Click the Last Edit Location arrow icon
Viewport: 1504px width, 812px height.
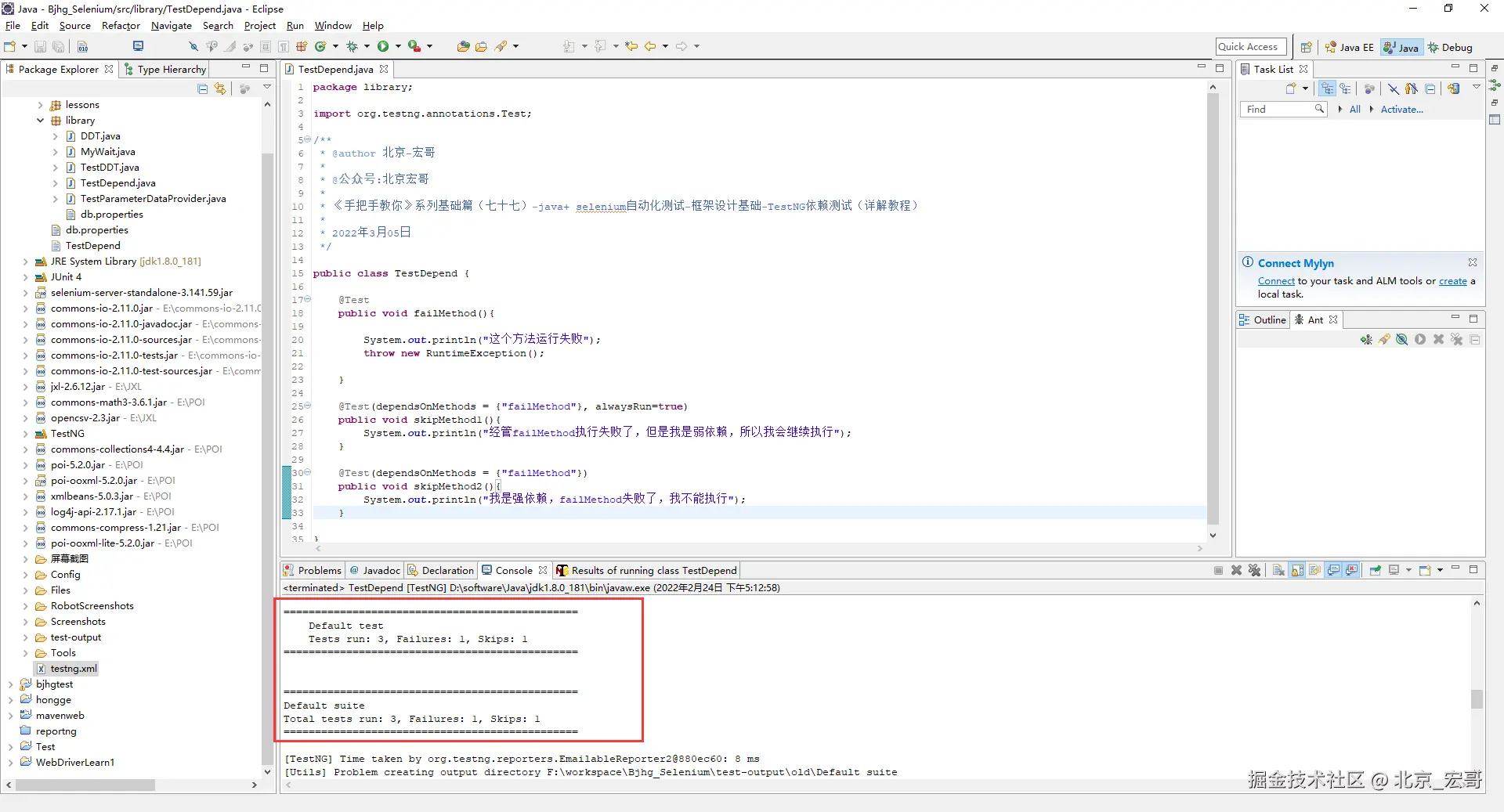pos(631,46)
